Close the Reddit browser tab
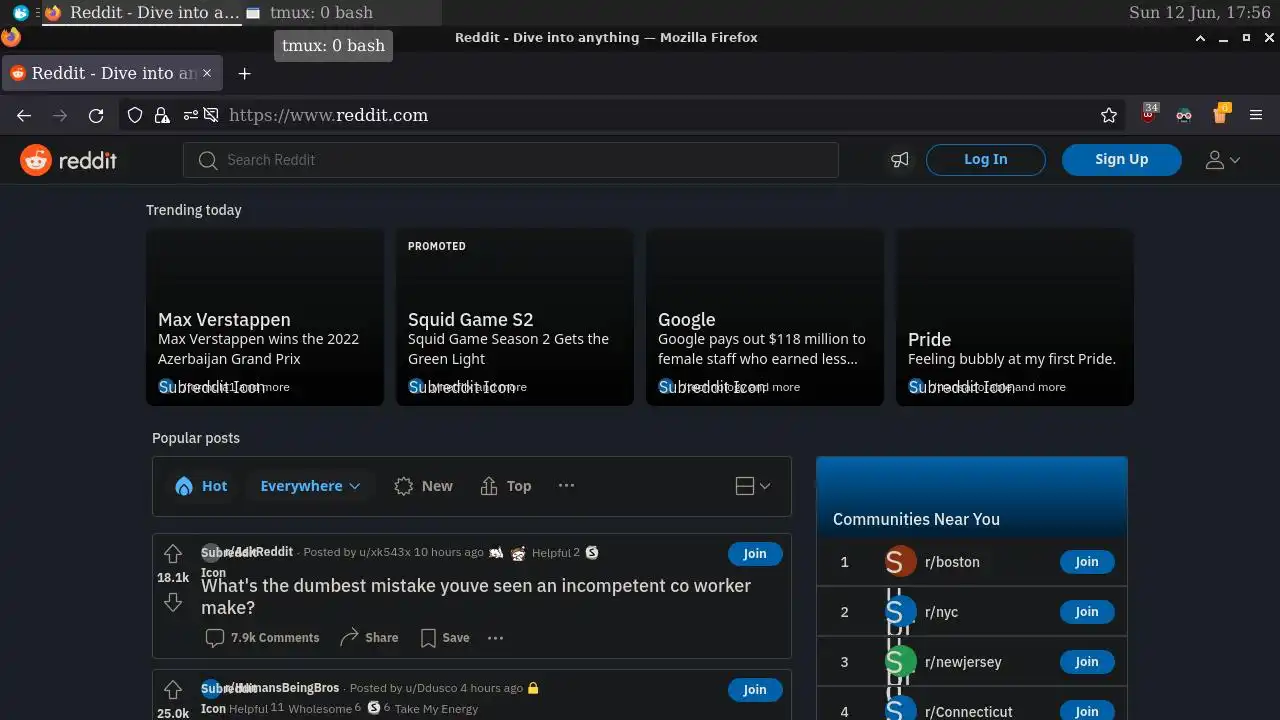Screen dimensions: 1280x720 (207, 73)
